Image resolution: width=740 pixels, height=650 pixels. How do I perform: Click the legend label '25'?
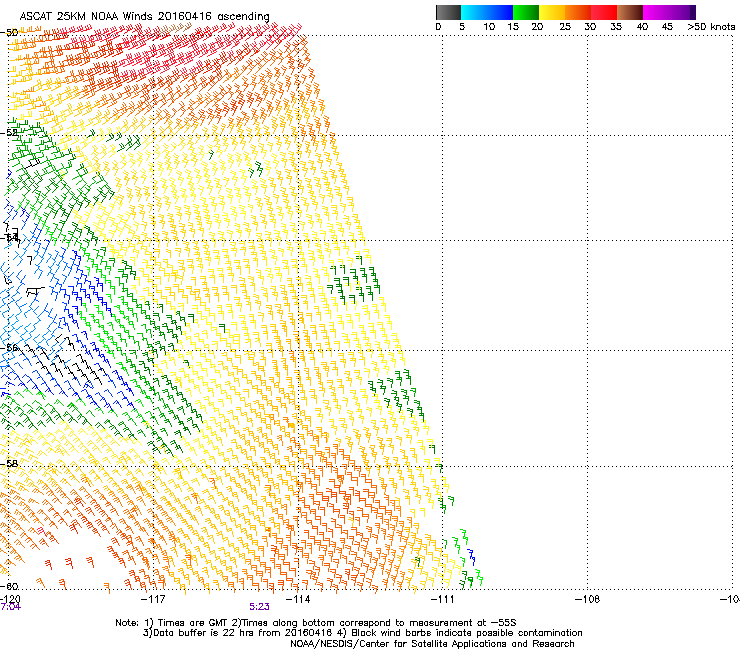click(x=565, y=27)
